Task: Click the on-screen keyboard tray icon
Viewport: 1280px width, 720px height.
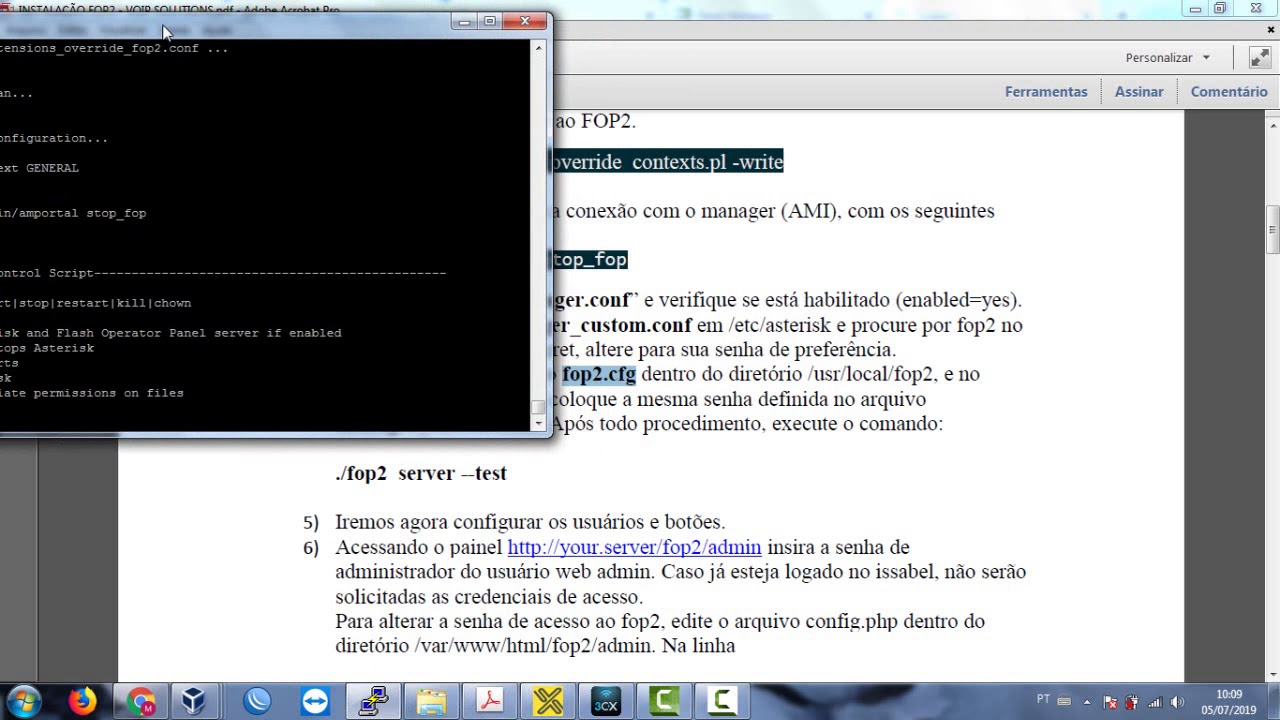Action: tap(1064, 701)
